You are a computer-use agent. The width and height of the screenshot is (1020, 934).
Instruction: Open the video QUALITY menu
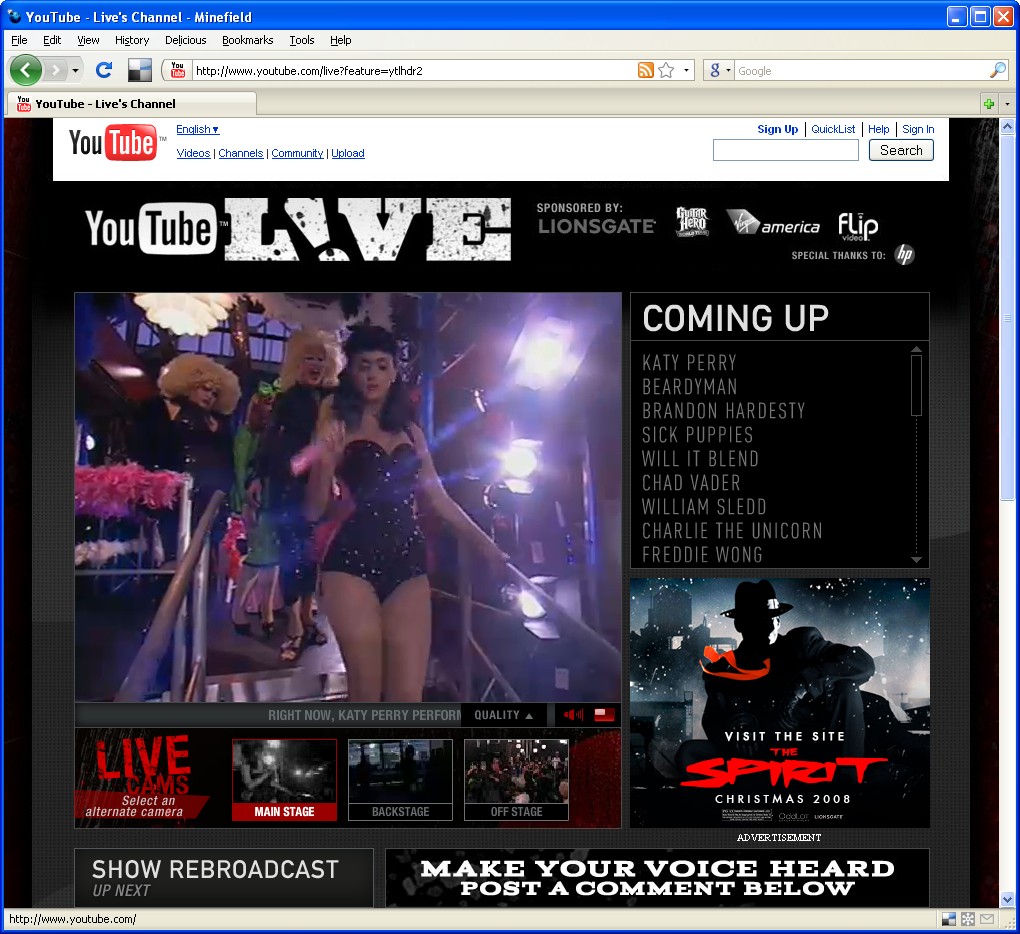pos(503,715)
